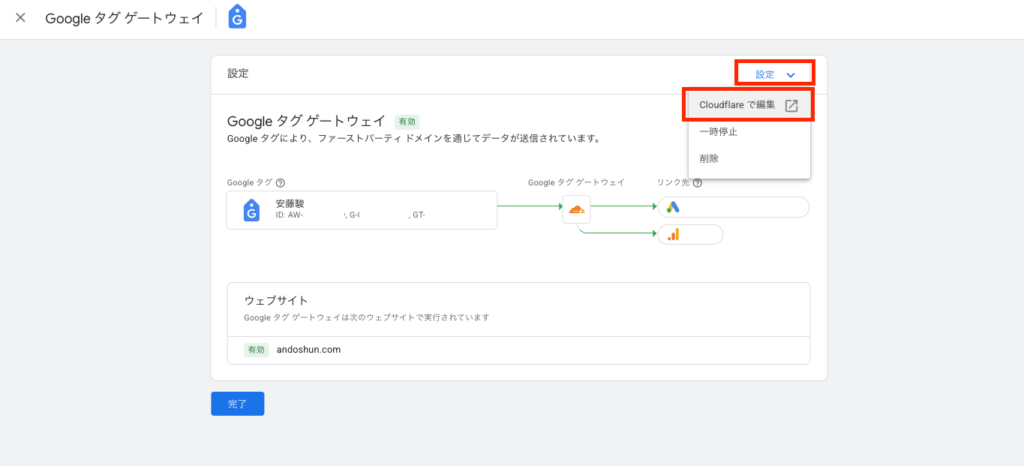The width and height of the screenshot is (1024, 466).
Task: Click description text about ファーストパーティ ドメイン
Action: coord(413,139)
